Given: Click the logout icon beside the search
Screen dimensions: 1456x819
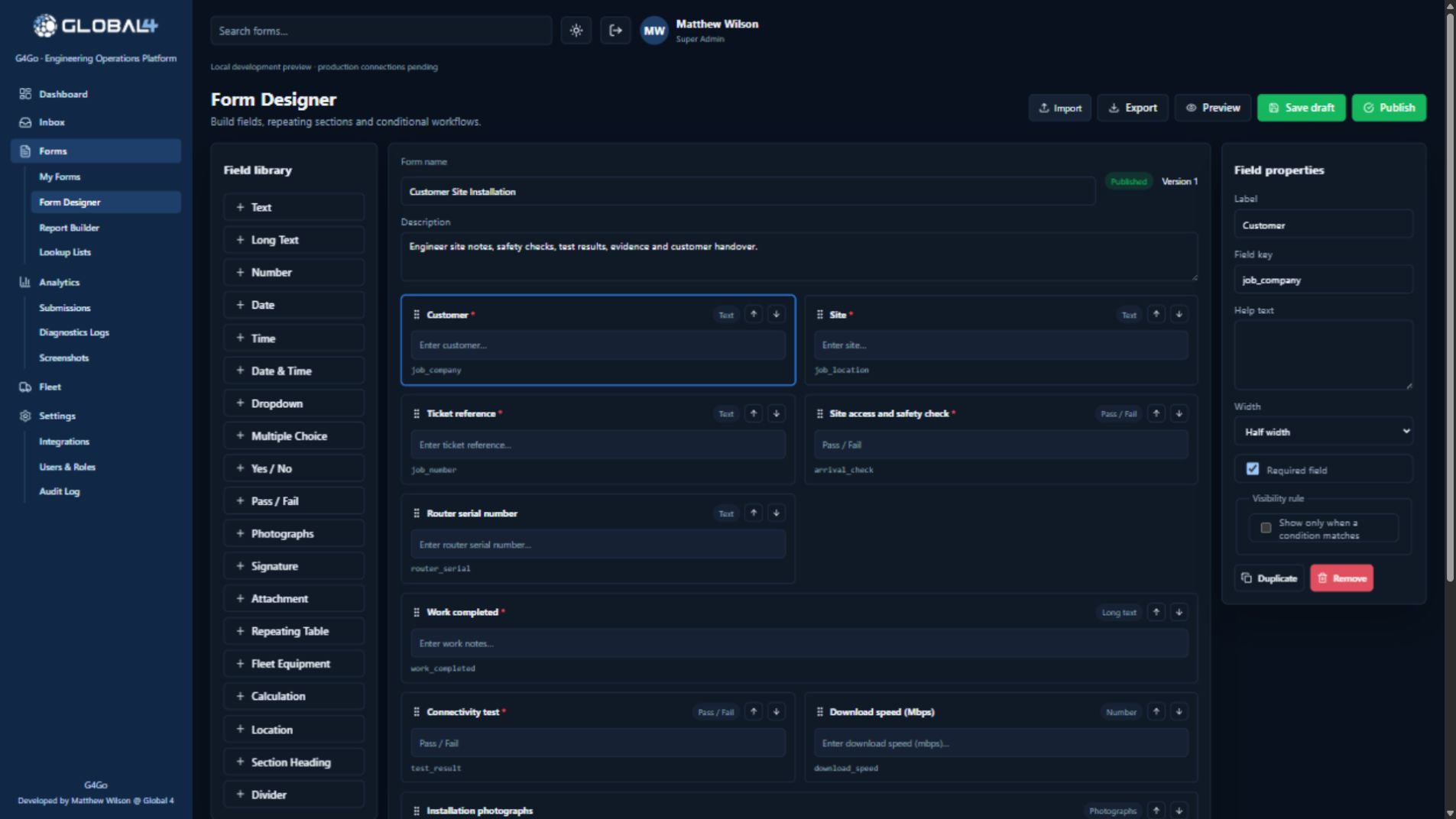Looking at the screenshot, I should (615, 31).
